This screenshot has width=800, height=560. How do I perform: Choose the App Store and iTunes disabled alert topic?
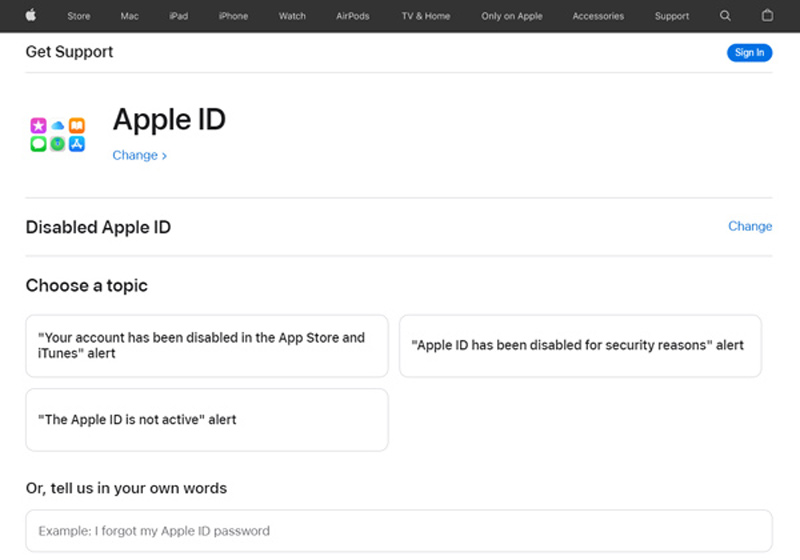click(207, 346)
